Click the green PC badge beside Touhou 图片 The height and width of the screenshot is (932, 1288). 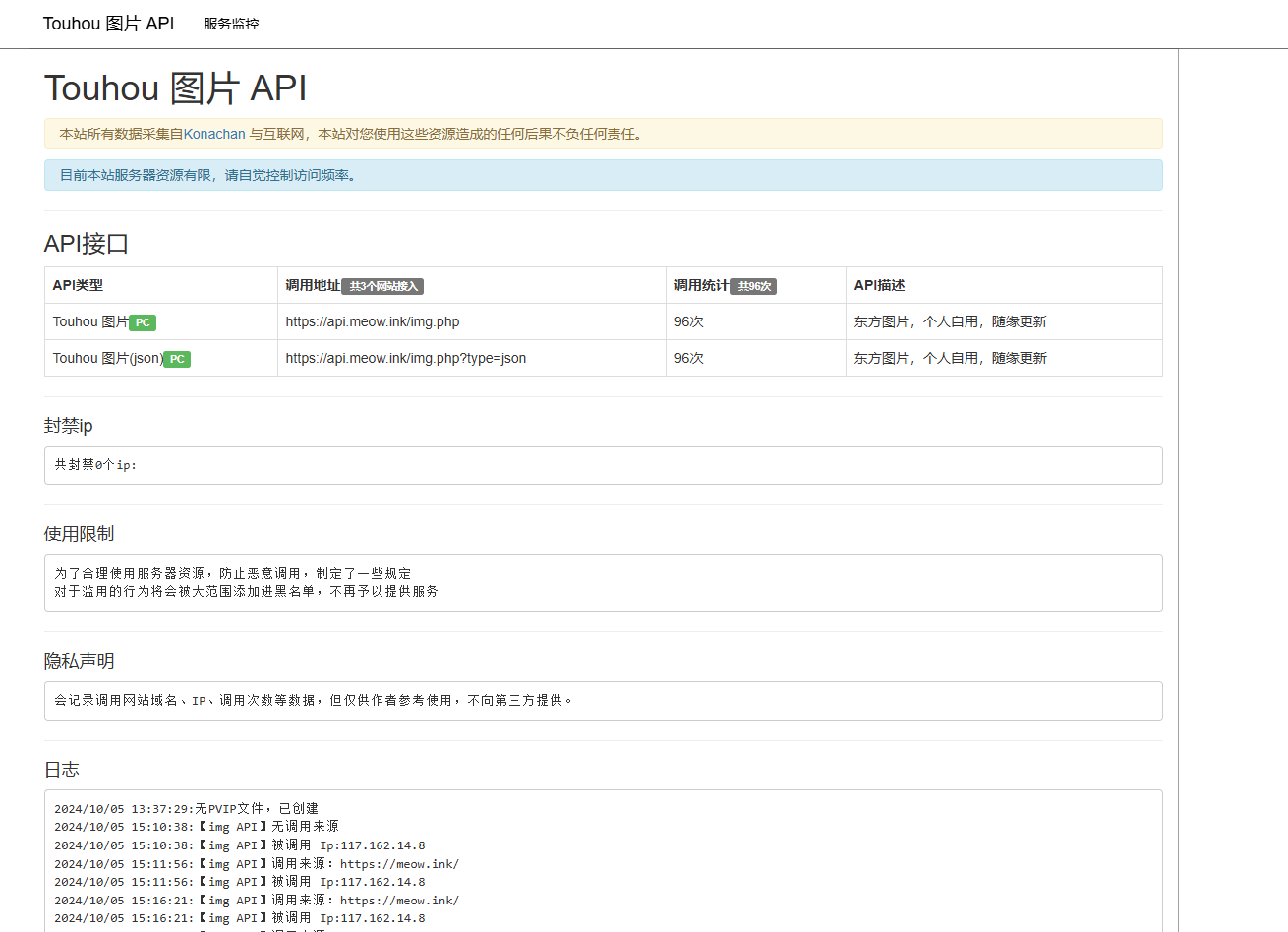pyautogui.click(x=143, y=322)
